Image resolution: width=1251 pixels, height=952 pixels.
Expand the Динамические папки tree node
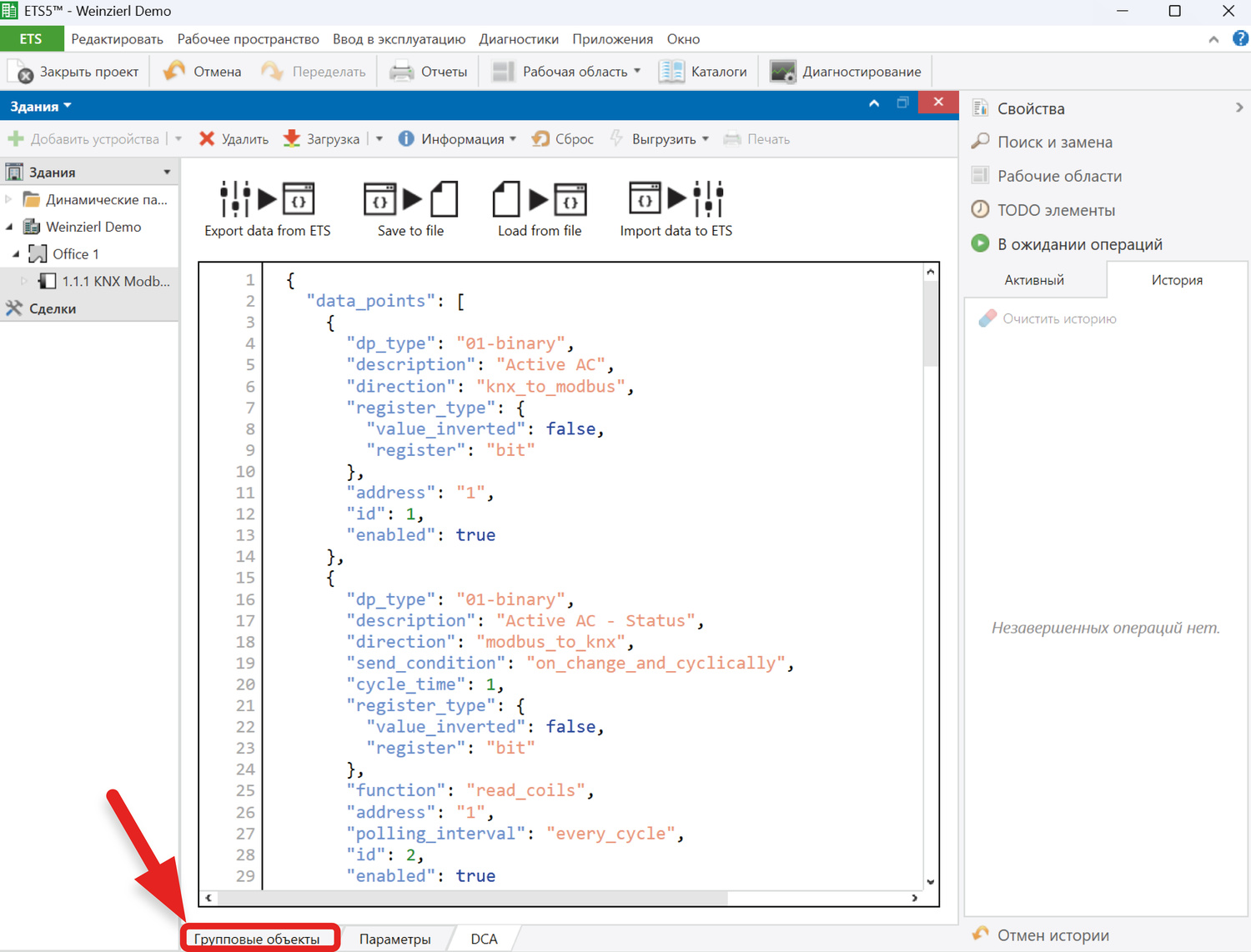(9, 200)
